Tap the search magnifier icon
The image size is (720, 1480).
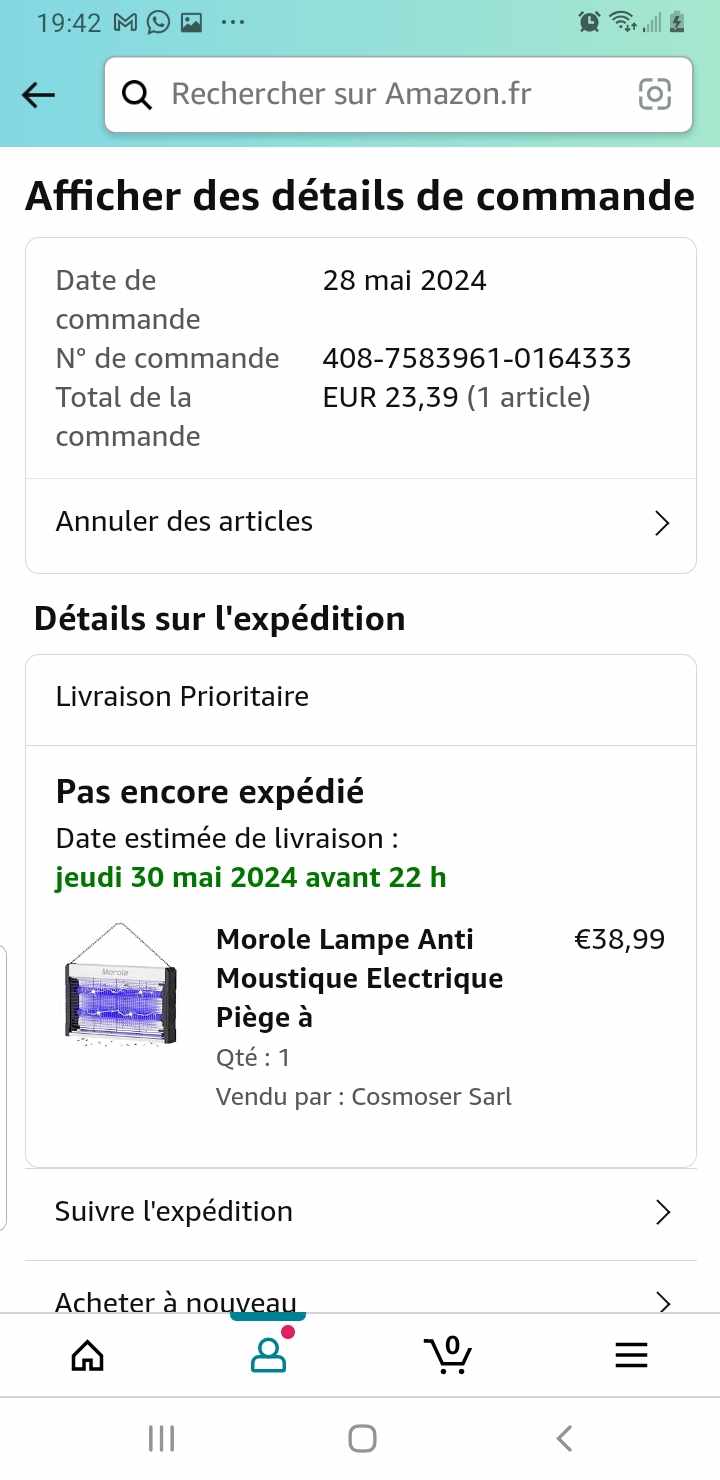(x=137, y=95)
